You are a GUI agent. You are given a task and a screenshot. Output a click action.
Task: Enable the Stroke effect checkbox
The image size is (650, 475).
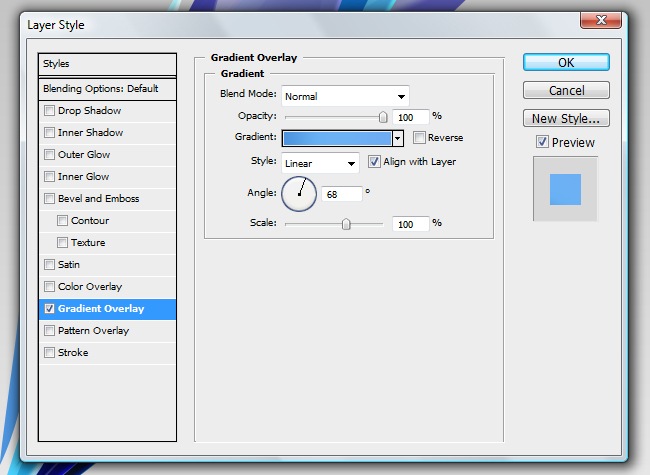point(50,353)
